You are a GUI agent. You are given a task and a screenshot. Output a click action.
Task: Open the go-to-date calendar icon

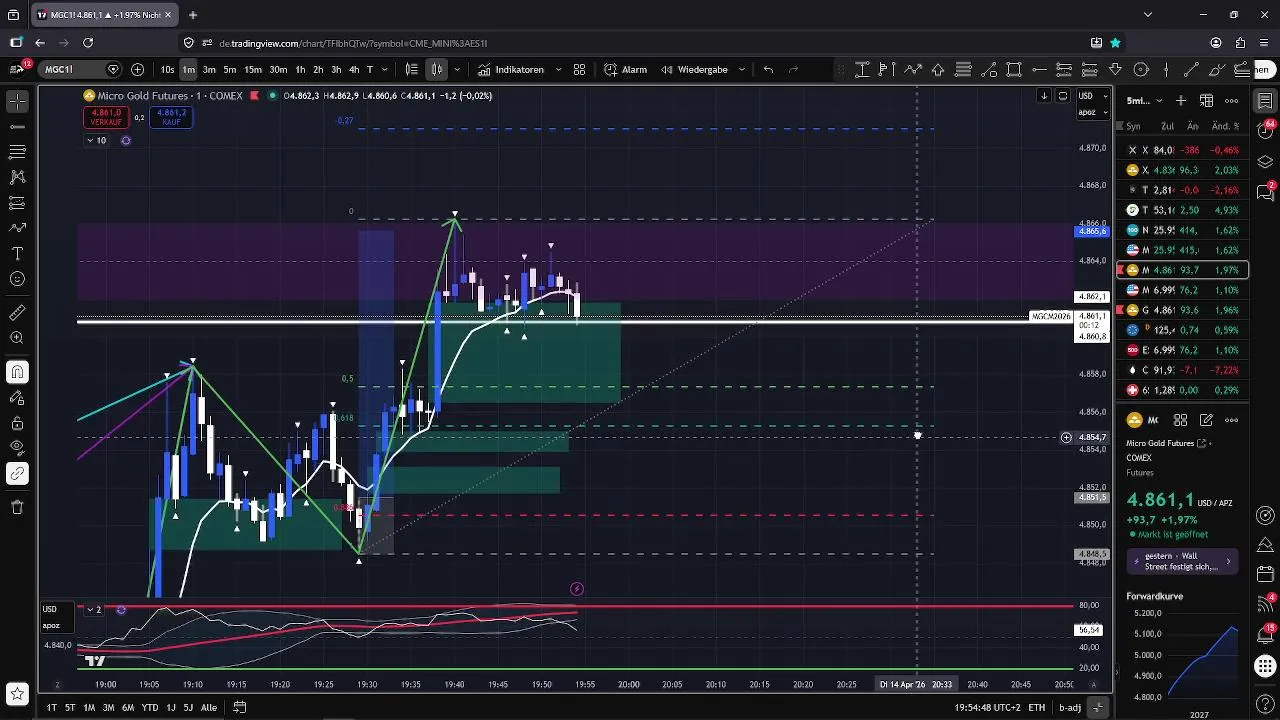pyautogui.click(x=240, y=708)
